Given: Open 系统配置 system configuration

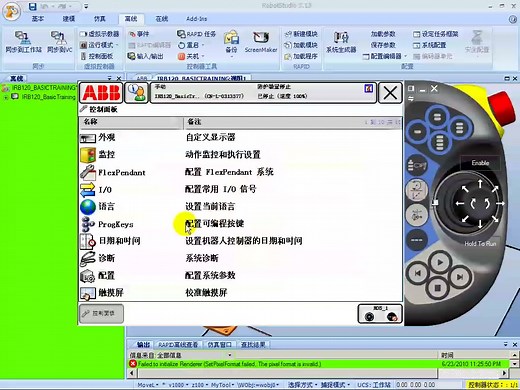Looking at the screenshot, I should pyautogui.click(x=430, y=45).
